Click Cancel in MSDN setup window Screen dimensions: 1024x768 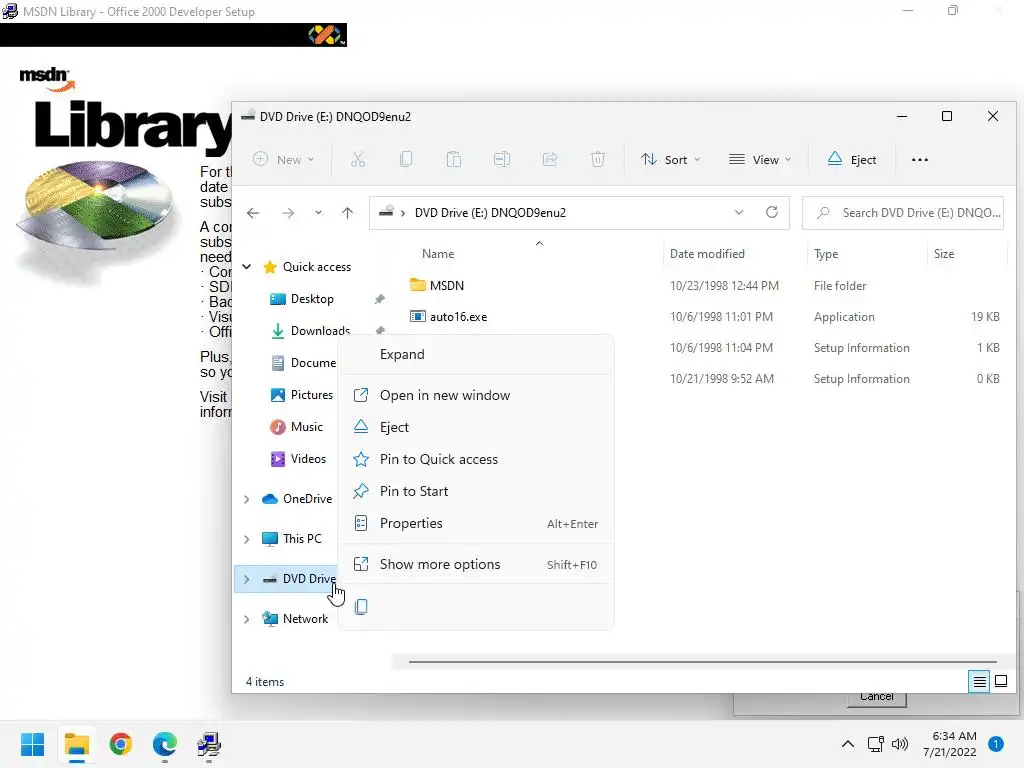876,697
